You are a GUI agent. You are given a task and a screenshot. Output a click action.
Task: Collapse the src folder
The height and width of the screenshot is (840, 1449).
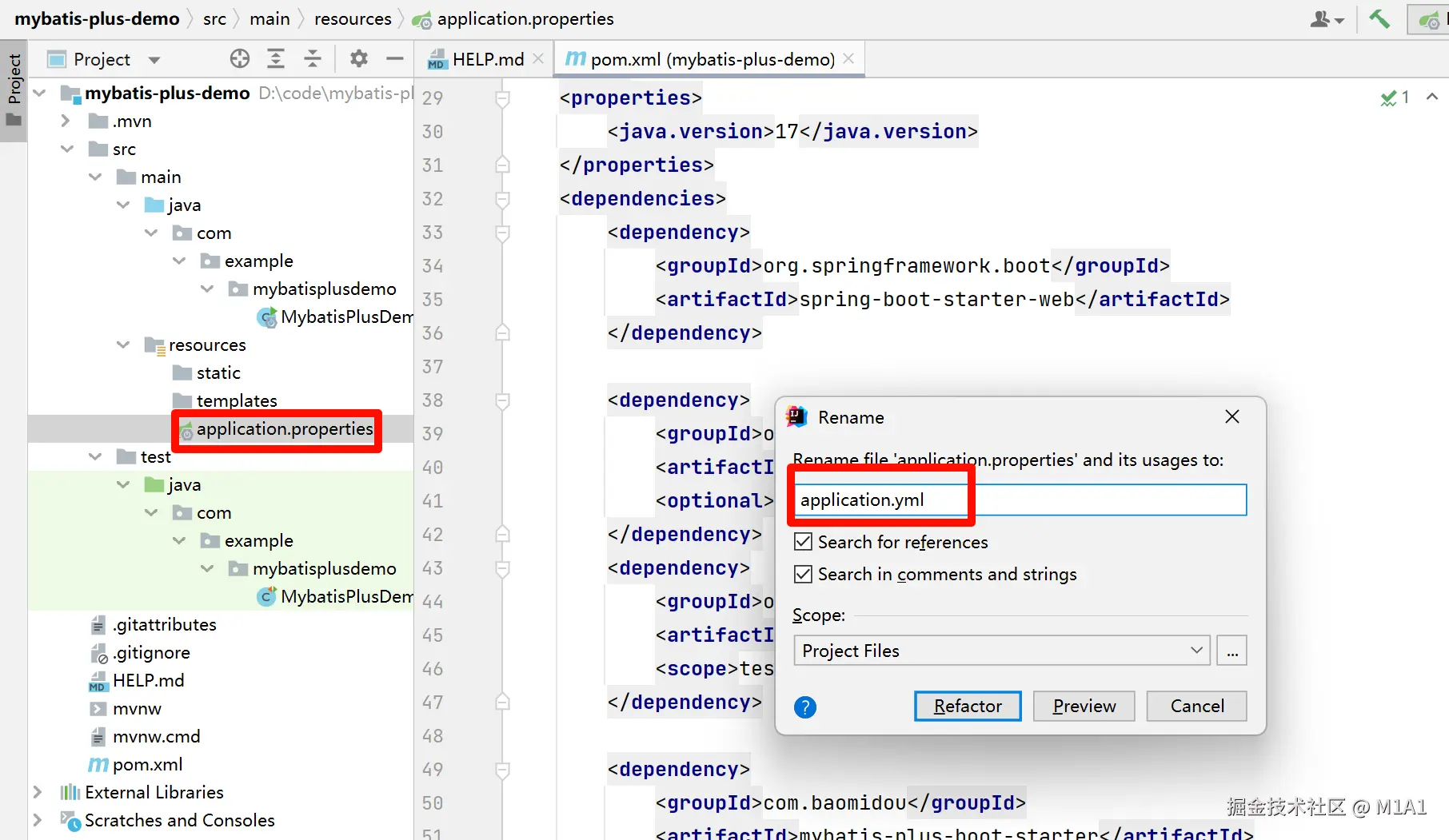tap(66, 149)
